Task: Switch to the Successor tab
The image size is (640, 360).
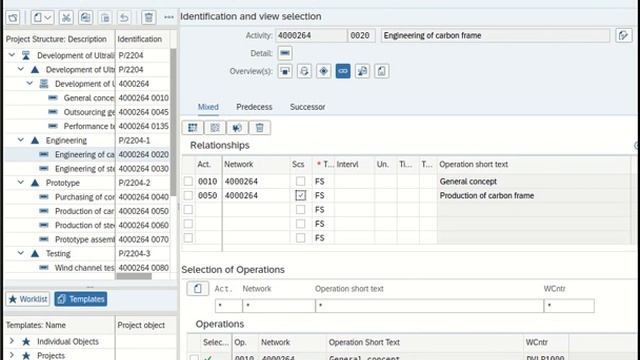Action: click(x=307, y=107)
